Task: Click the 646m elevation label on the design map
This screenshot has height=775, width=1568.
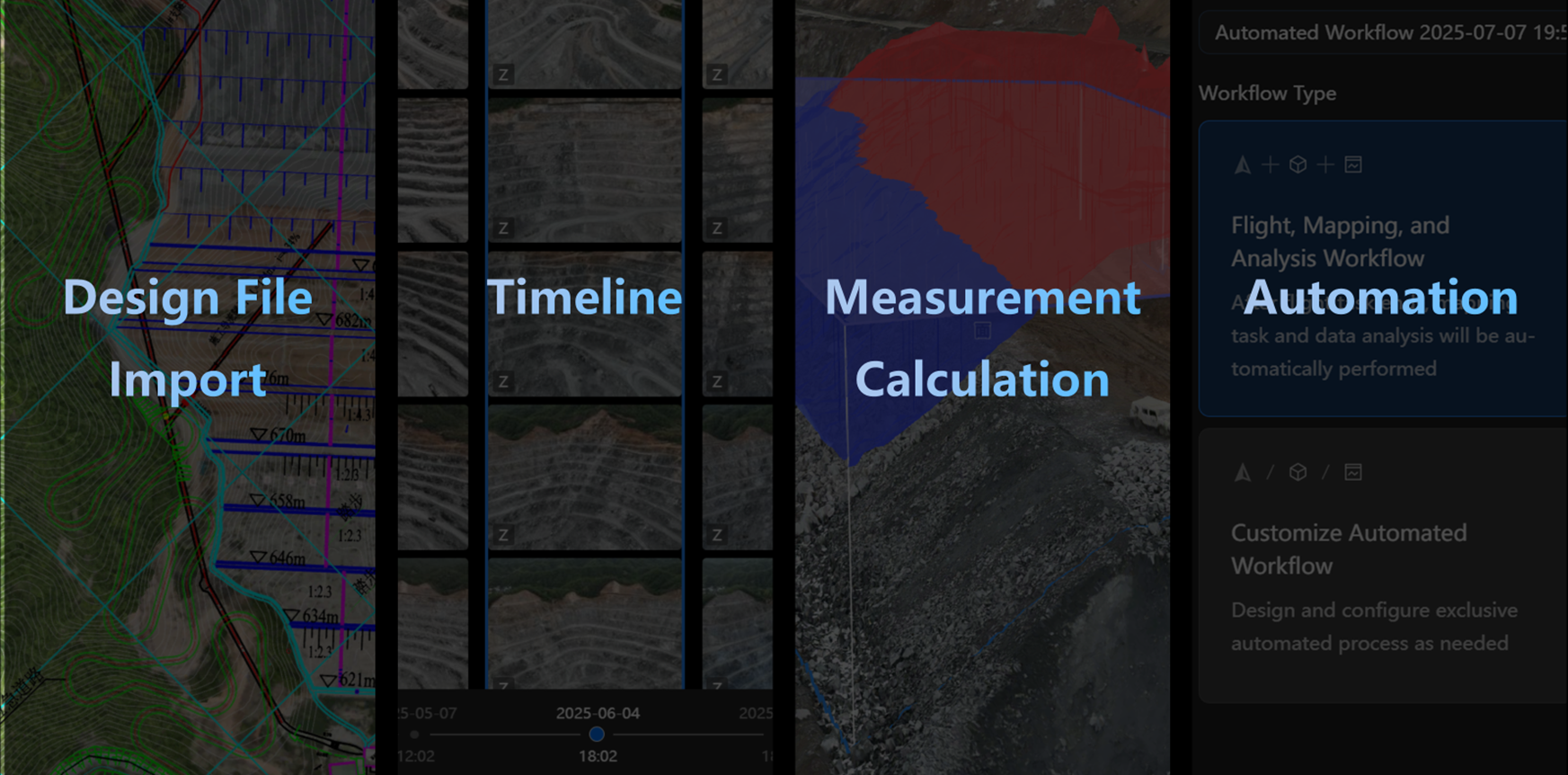Action: [288, 558]
